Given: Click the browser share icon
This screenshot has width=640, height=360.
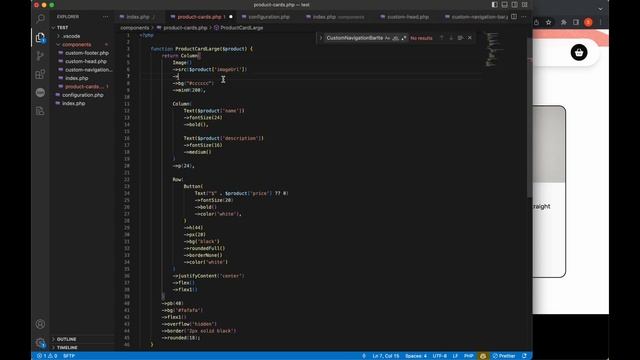Looking at the screenshot, I should point(536,22).
